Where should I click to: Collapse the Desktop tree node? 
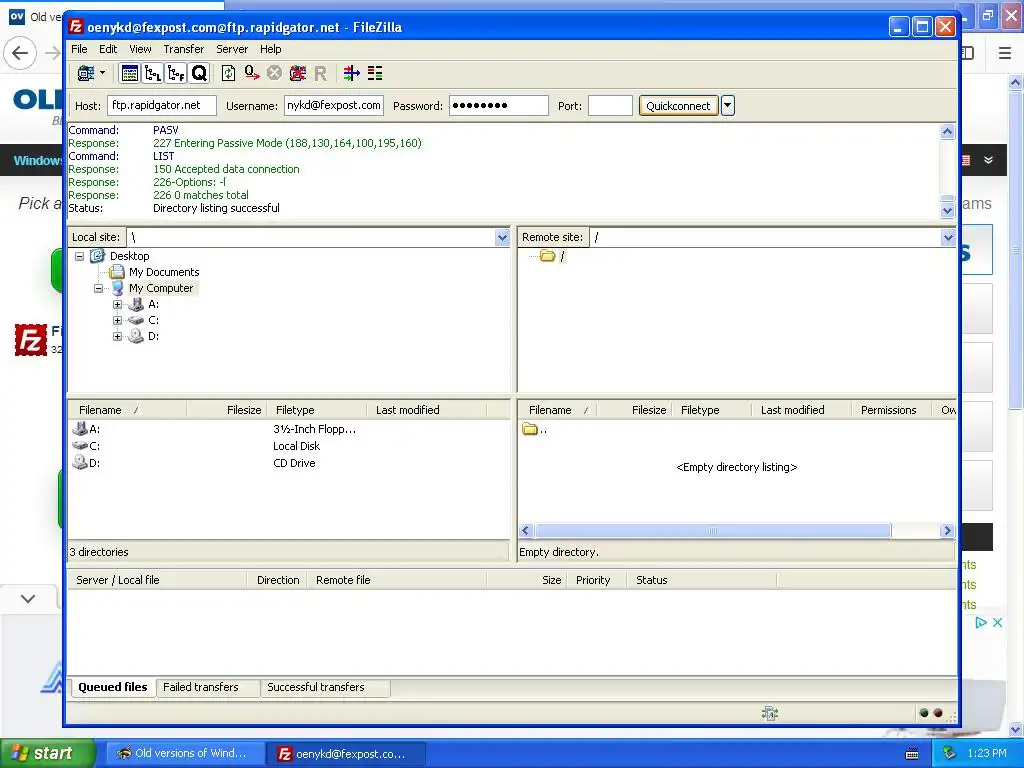click(x=79, y=256)
